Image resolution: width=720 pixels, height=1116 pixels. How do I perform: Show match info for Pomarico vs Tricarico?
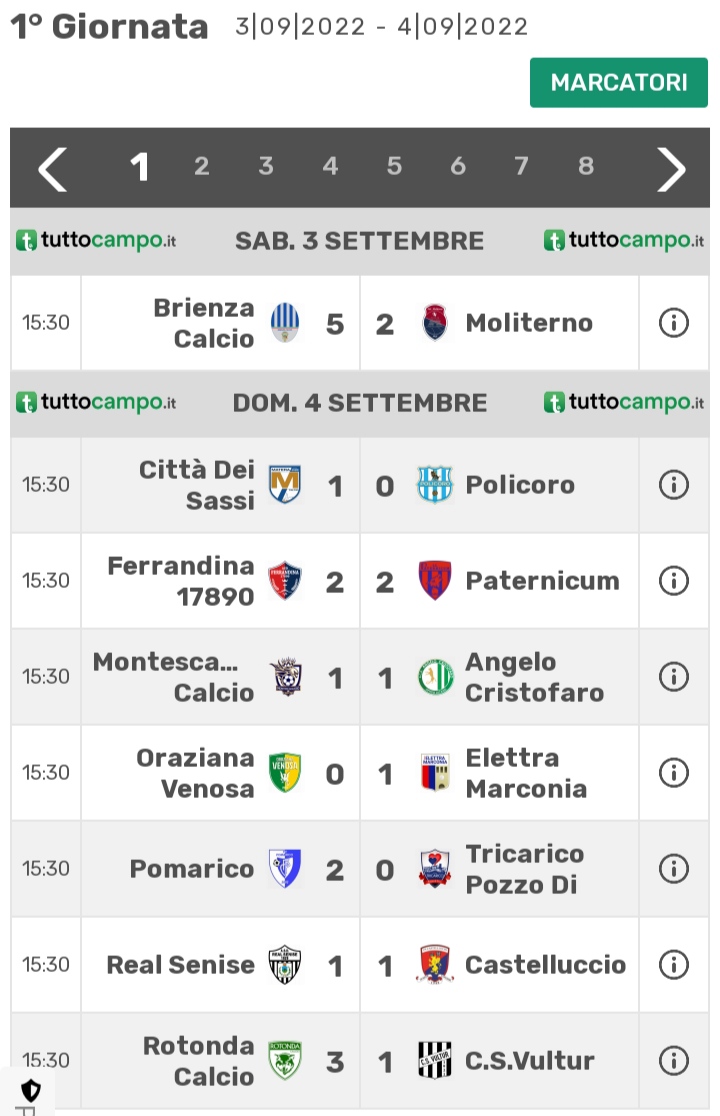[x=673, y=868]
